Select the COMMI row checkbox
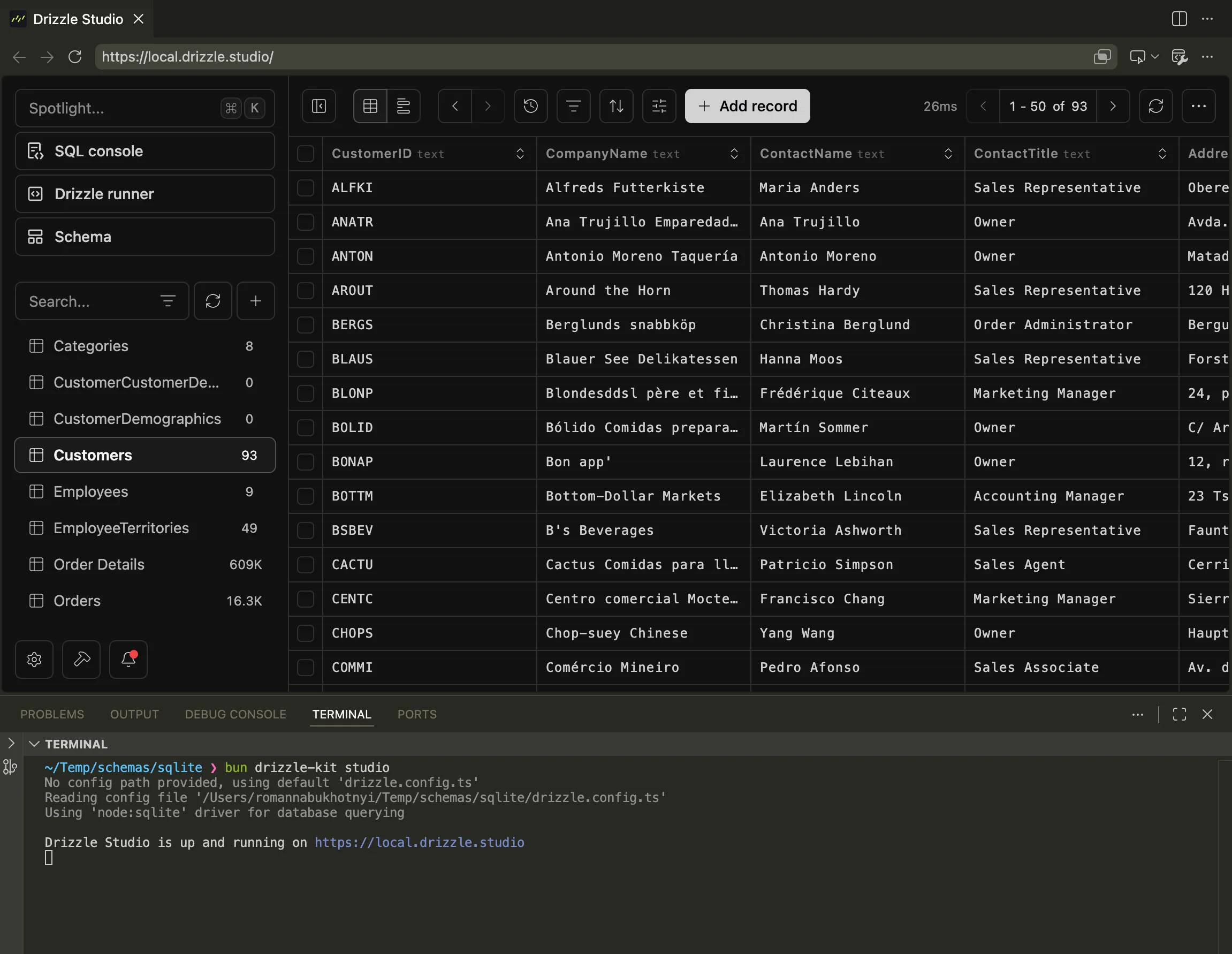The width and height of the screenshot is (1232, 954). click(x=305, y=668)
